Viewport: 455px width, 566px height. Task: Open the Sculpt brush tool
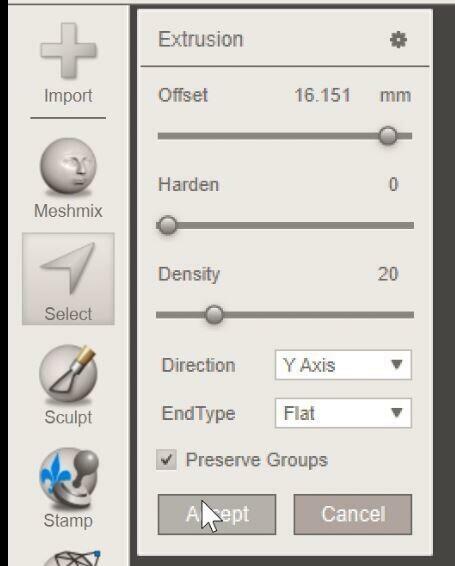pos(68,374)
